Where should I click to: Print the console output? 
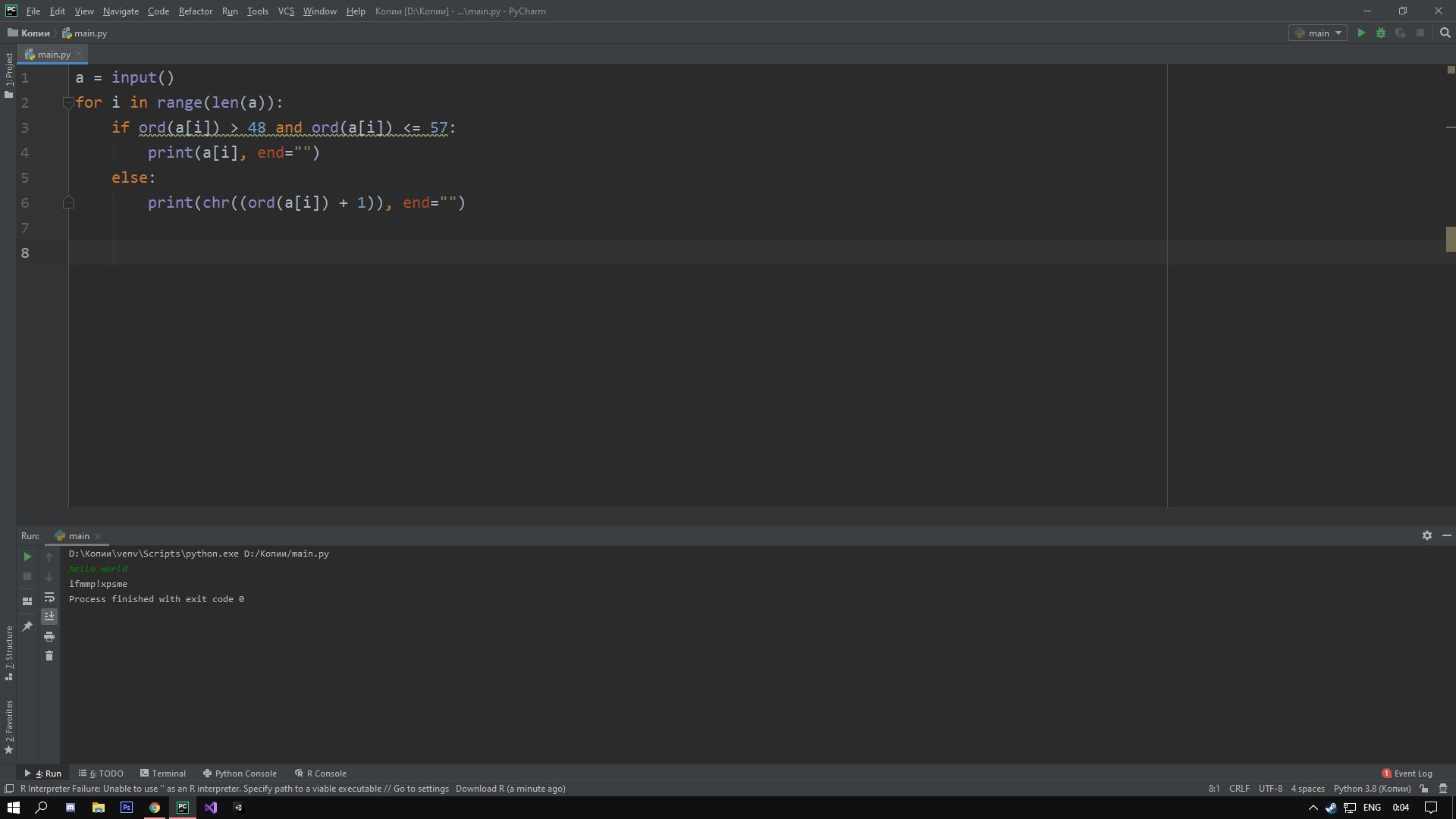tap(49, 636)
